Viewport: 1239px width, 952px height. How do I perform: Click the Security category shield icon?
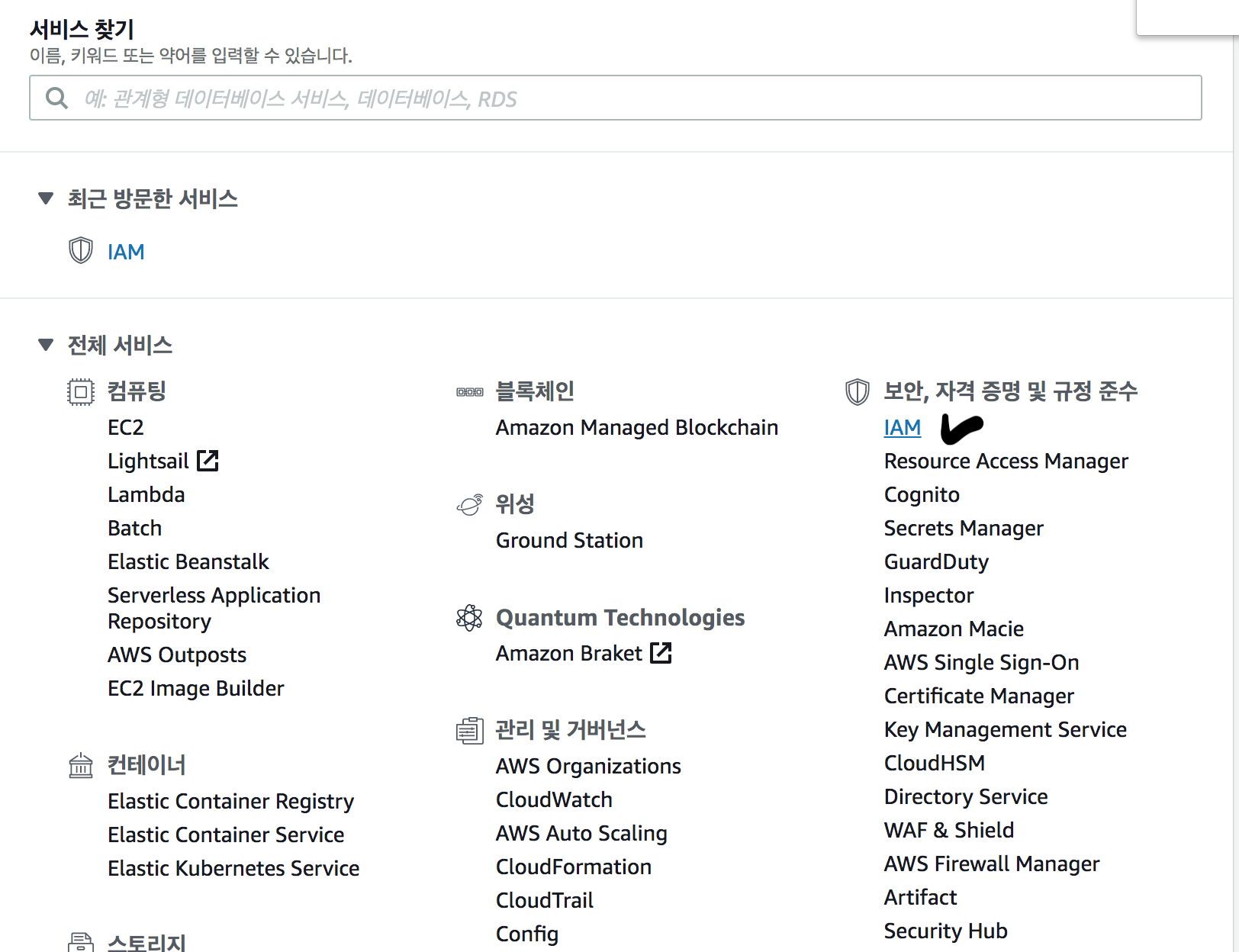[858, 392]
